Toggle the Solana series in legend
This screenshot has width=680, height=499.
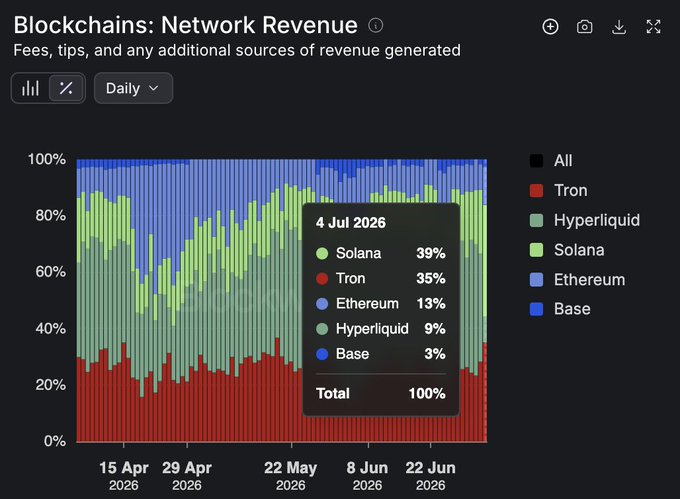pos(567,250)
